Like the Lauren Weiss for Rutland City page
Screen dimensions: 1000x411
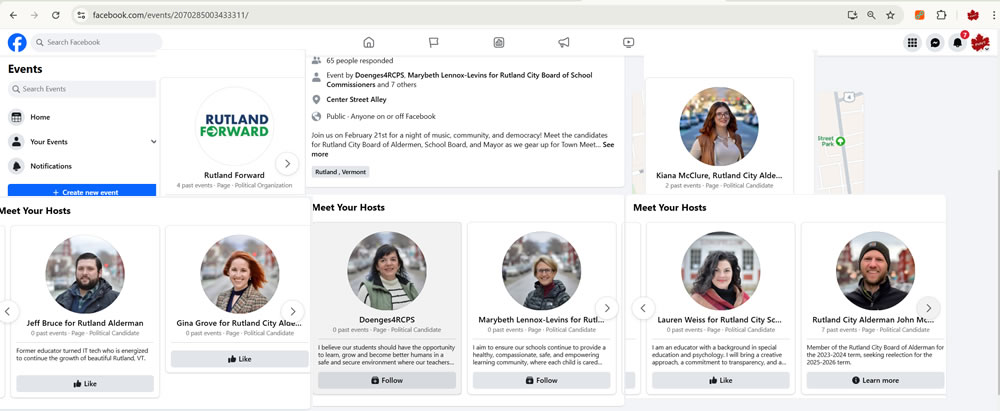coord(721,380)
